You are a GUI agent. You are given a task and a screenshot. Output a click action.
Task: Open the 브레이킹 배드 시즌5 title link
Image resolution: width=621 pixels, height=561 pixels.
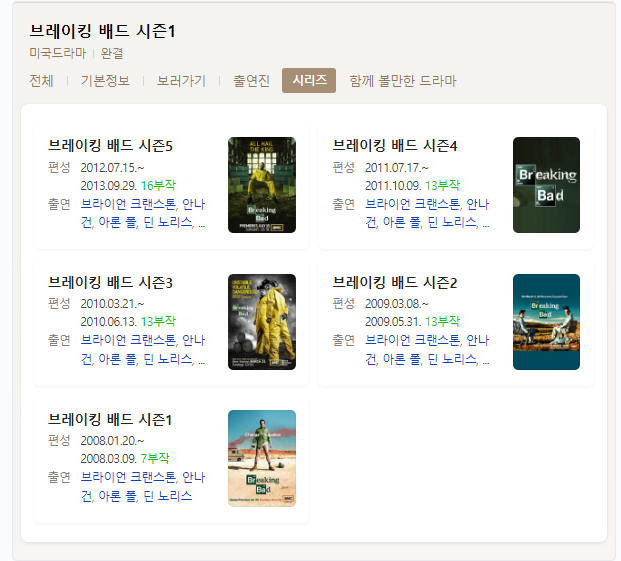tap(110, 146)
